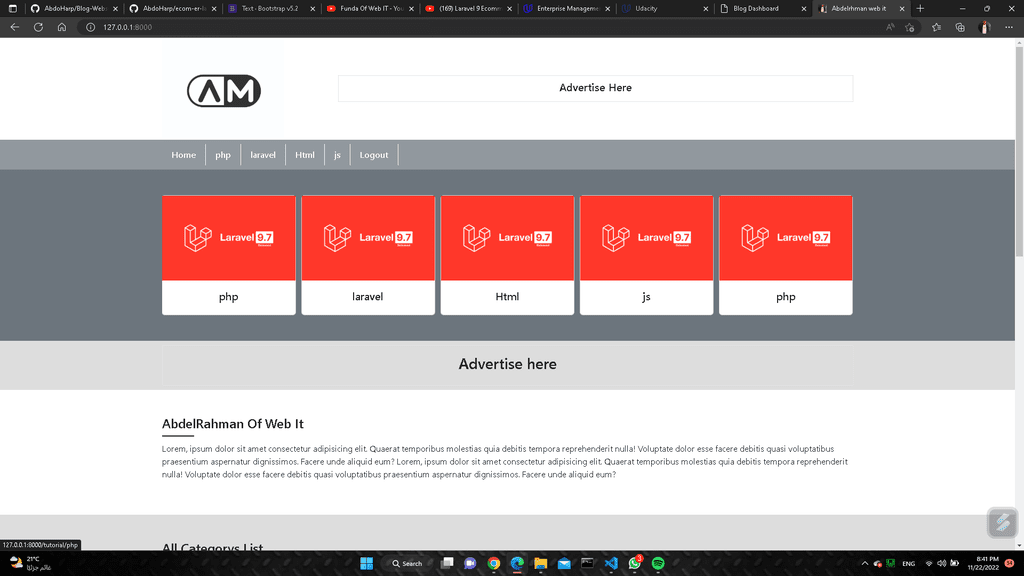
Task: Click the gray Advertise here banner
Action: (x=507, y=364)
